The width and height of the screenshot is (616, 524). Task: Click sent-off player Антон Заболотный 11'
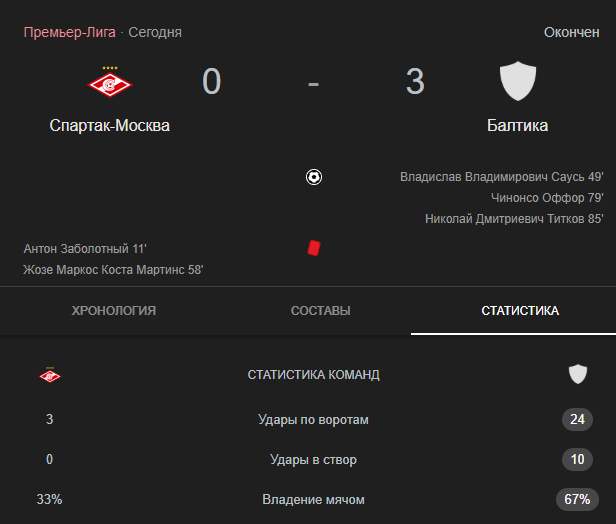point(85,249)
